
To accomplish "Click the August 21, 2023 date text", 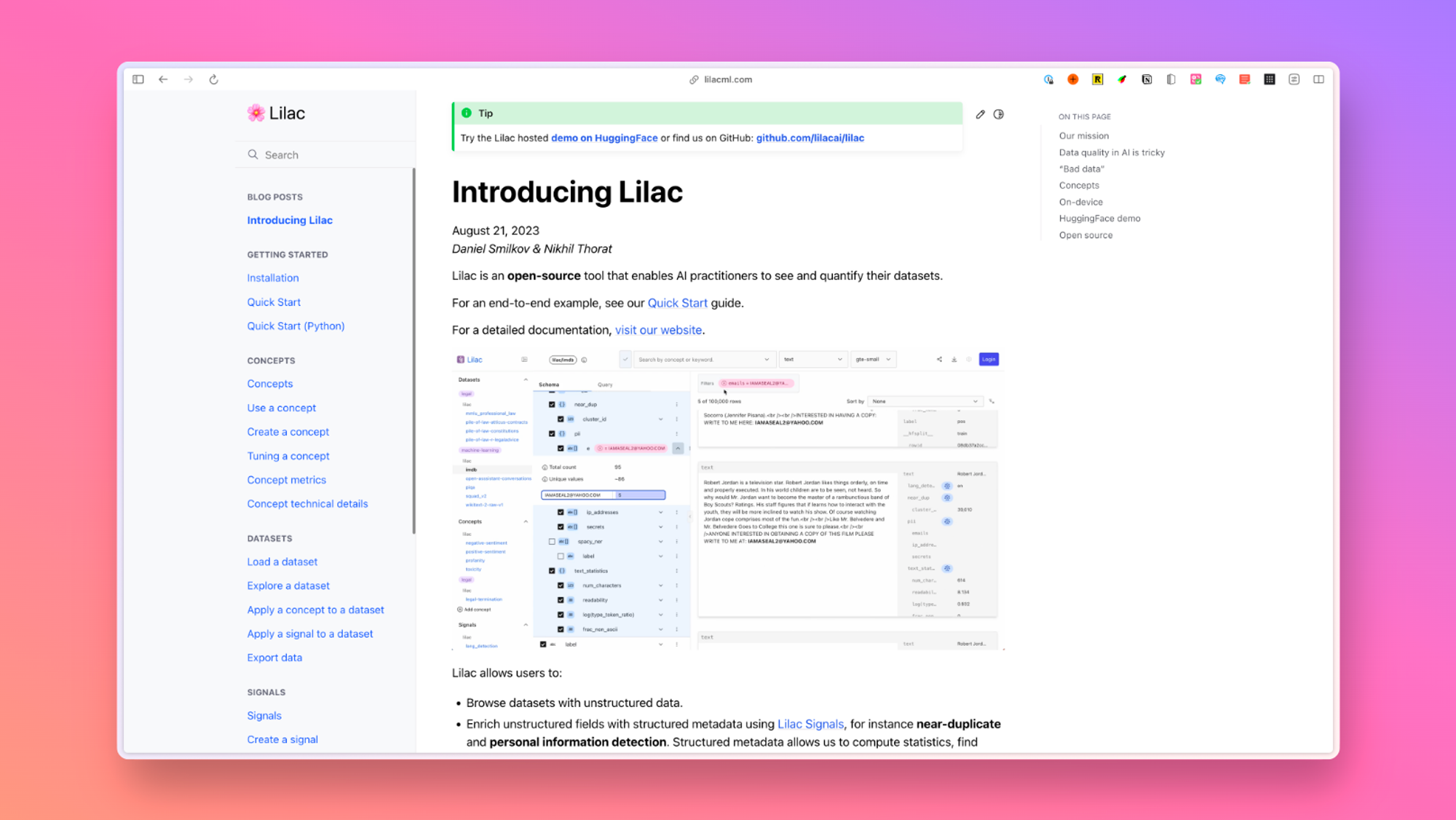I will click(496, 231).
